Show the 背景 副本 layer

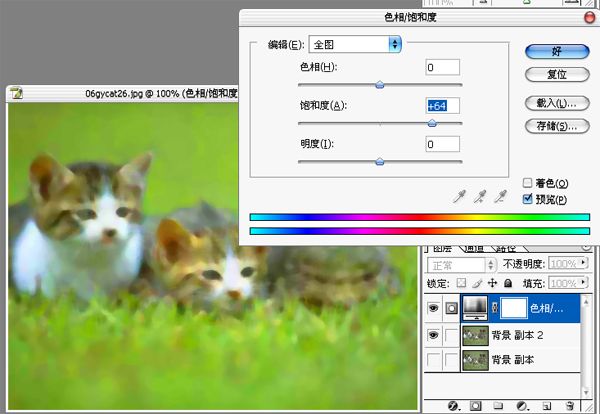pyautogui.click(x=434, y=360)
